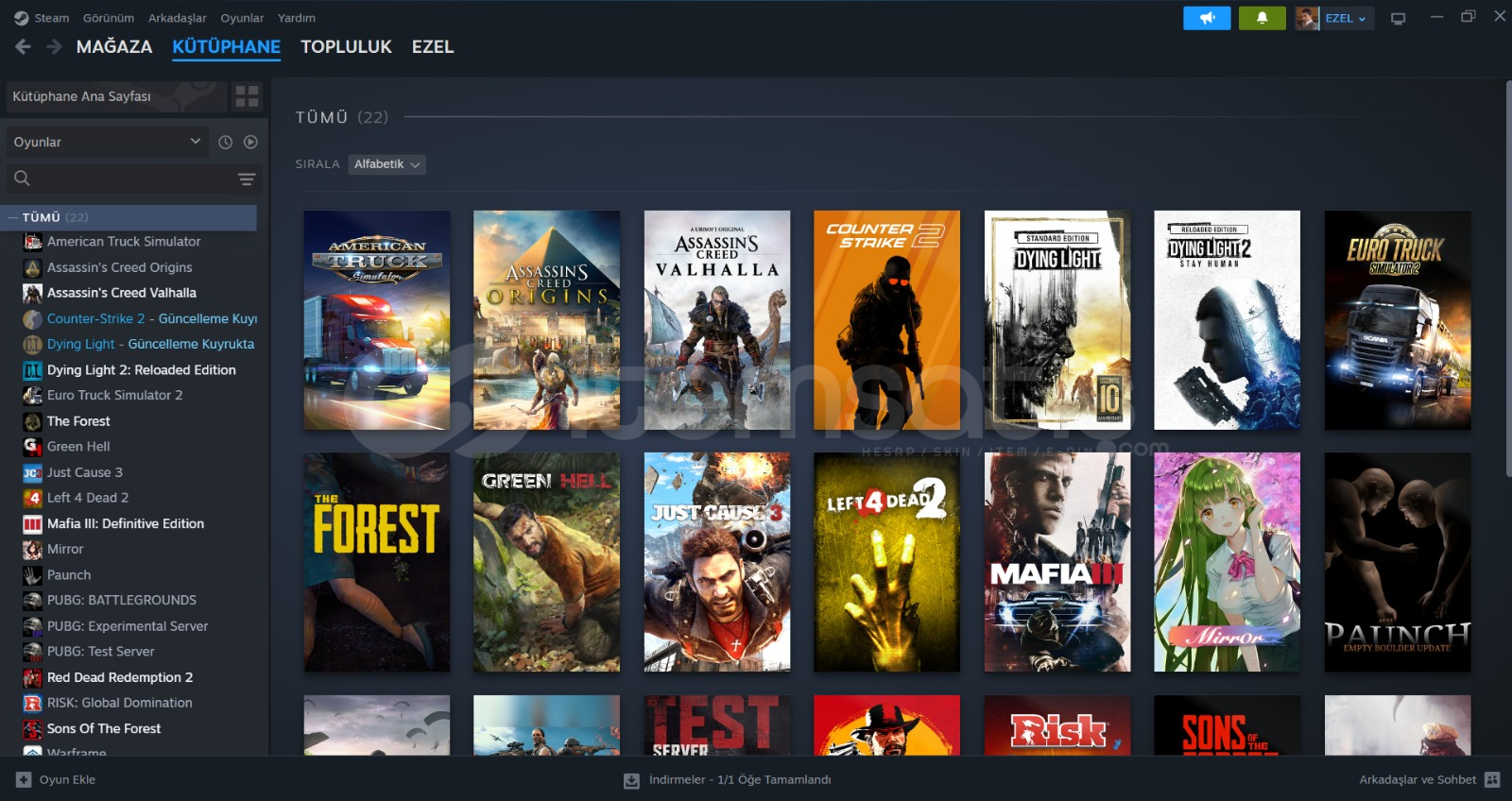Screen dimensions: 1512x801
Task: Open the Just Cause 3 cover
Action: pos(717,562)
